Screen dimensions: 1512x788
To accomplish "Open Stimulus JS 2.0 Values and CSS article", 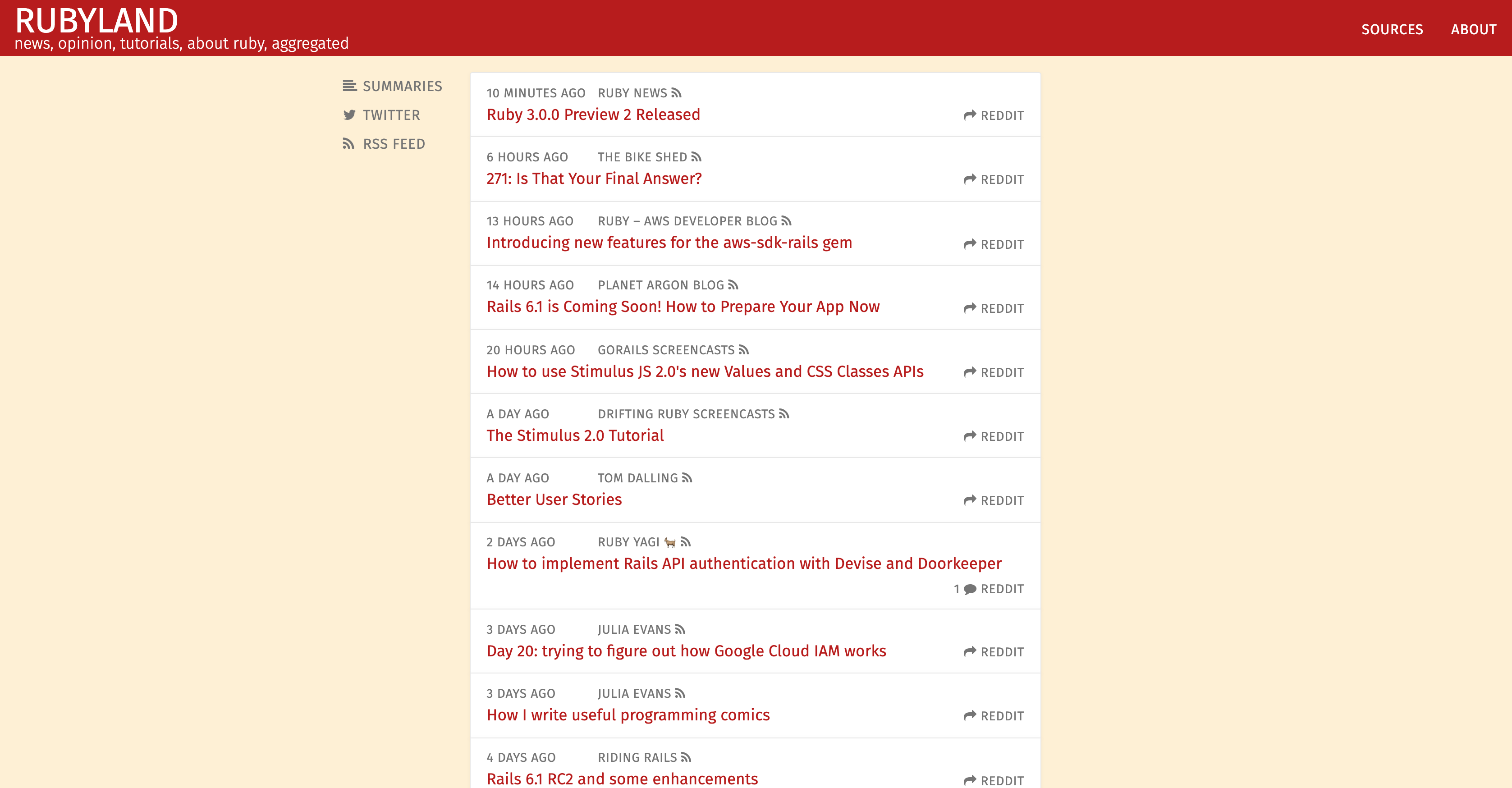I will click(x=705, y=371).
